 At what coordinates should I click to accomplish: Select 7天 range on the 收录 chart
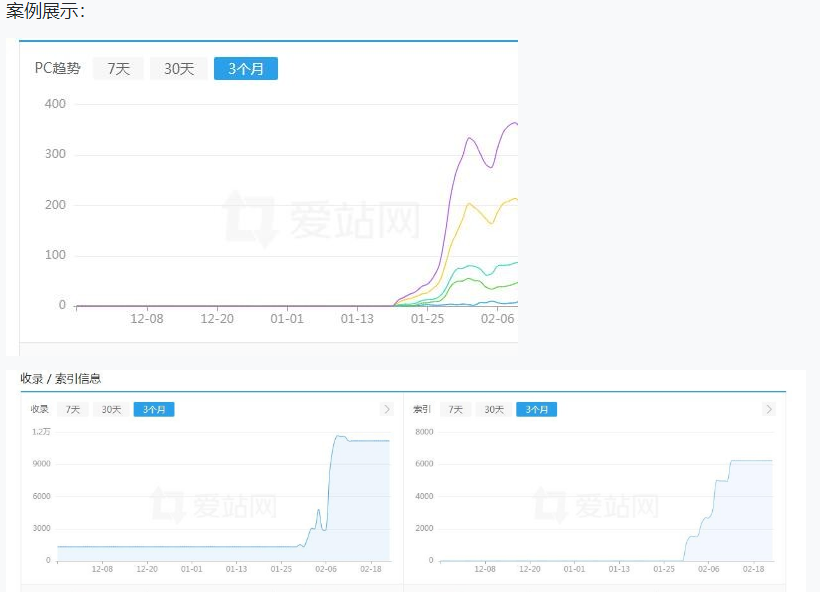pos(72,409)
